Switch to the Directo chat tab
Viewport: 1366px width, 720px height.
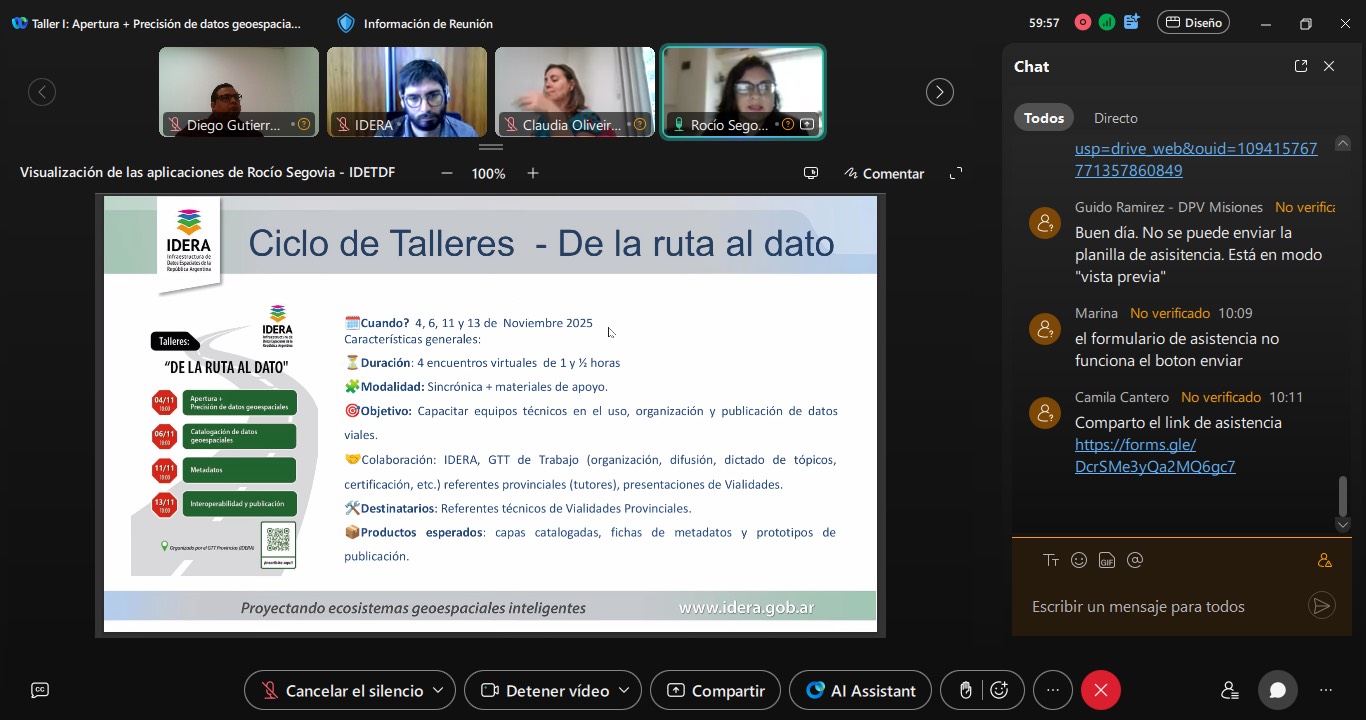tap(1115, 118)
